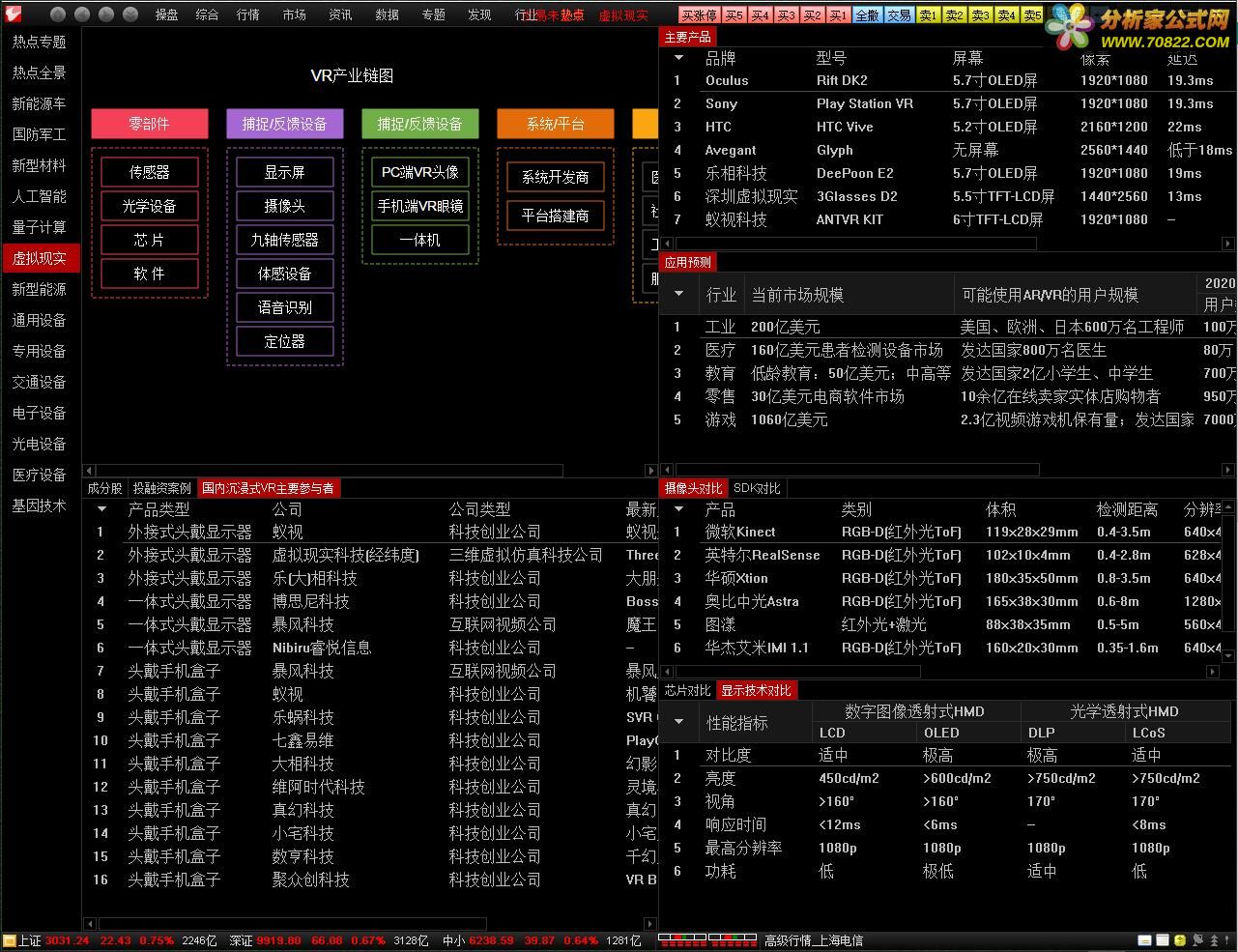Select 人工智能 in left sidebar
1238x952 pixels.
pos(40,196)
